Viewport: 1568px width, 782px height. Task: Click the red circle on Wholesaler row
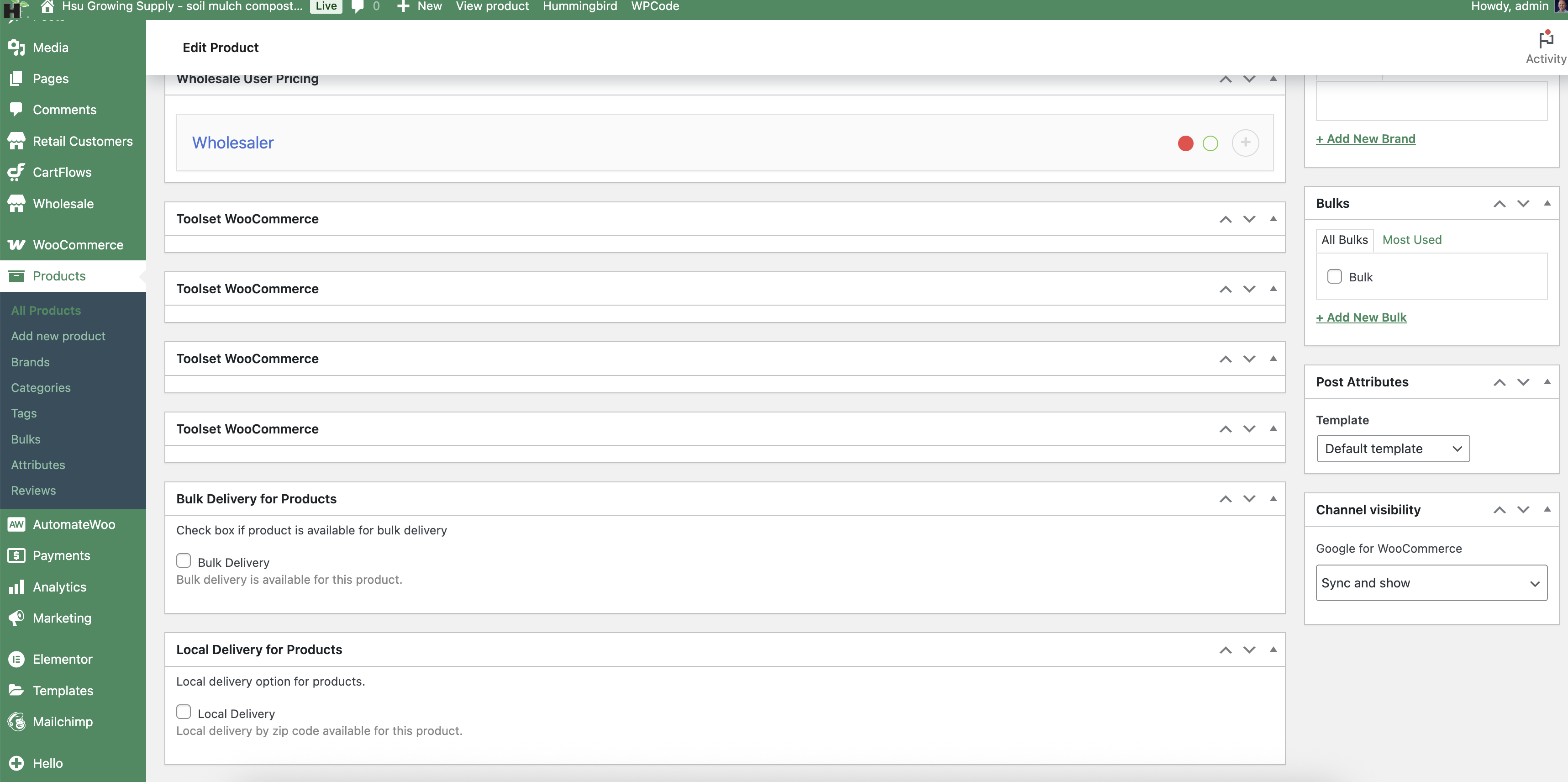(x=1185, y=143)
